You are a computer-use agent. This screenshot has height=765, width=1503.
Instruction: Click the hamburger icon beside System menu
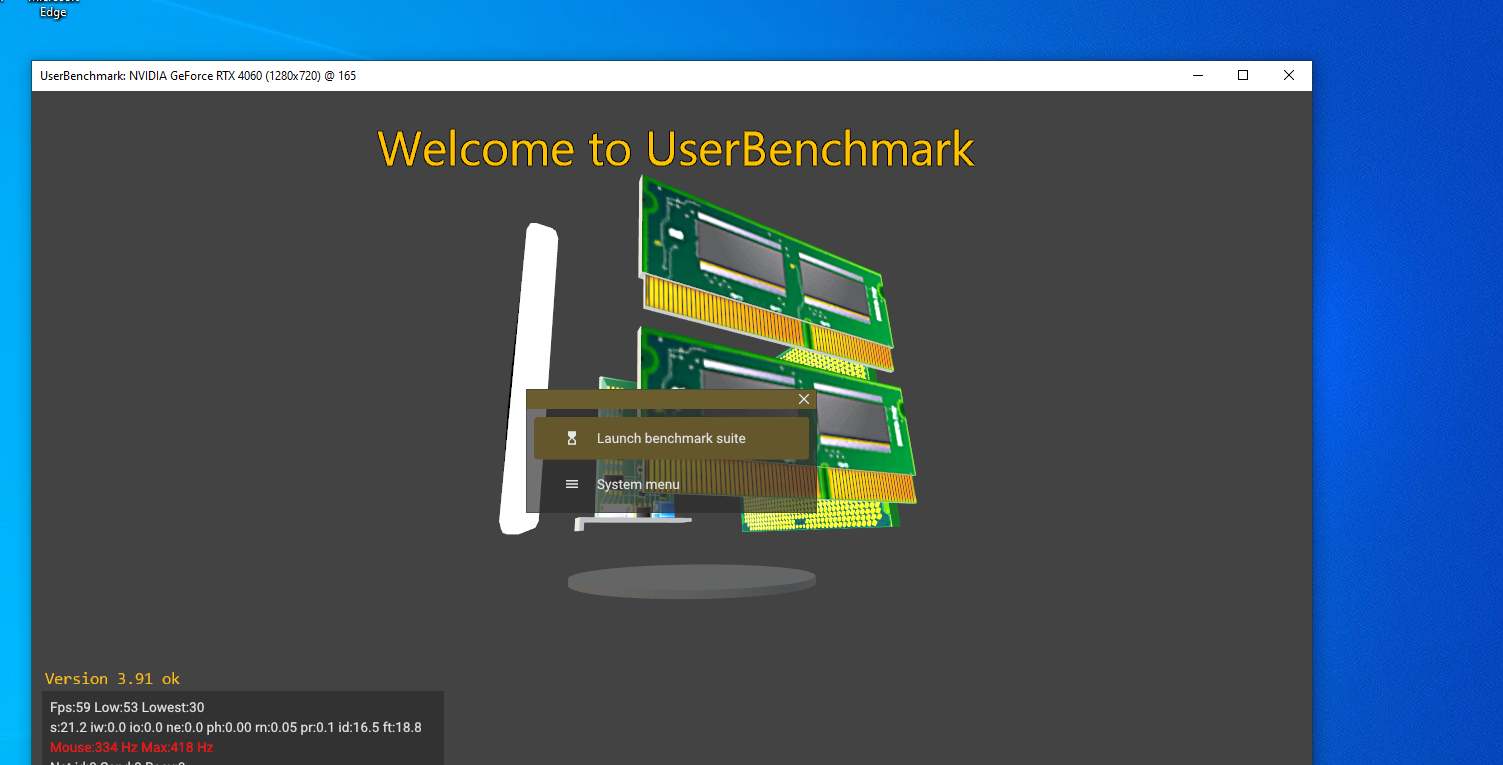[572, 485]
